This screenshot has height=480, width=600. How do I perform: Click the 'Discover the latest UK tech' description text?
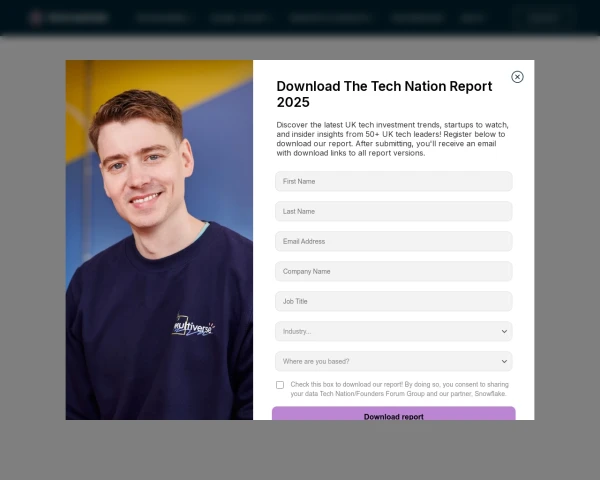tap(392, 139)
